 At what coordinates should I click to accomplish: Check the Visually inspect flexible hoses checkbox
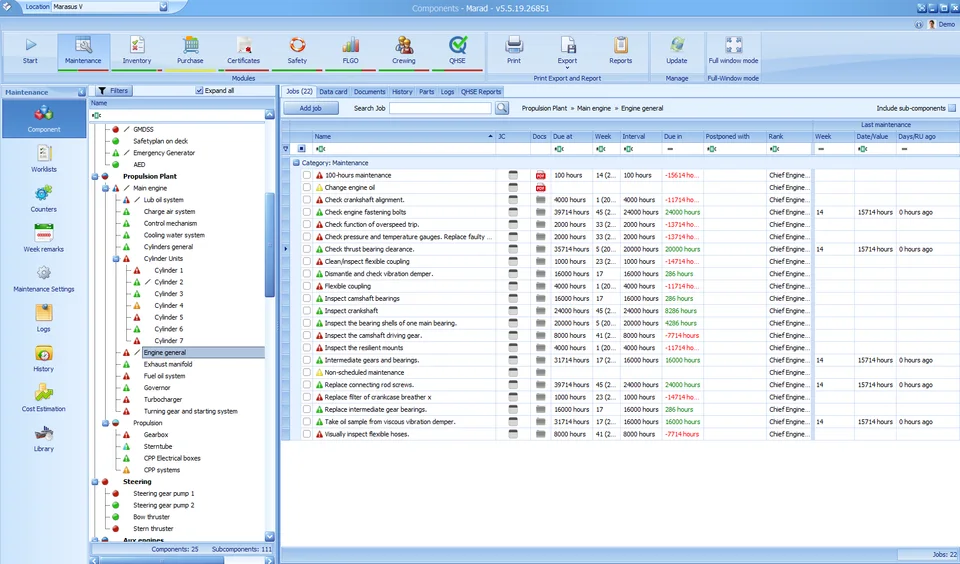click(x=307, y=434)
